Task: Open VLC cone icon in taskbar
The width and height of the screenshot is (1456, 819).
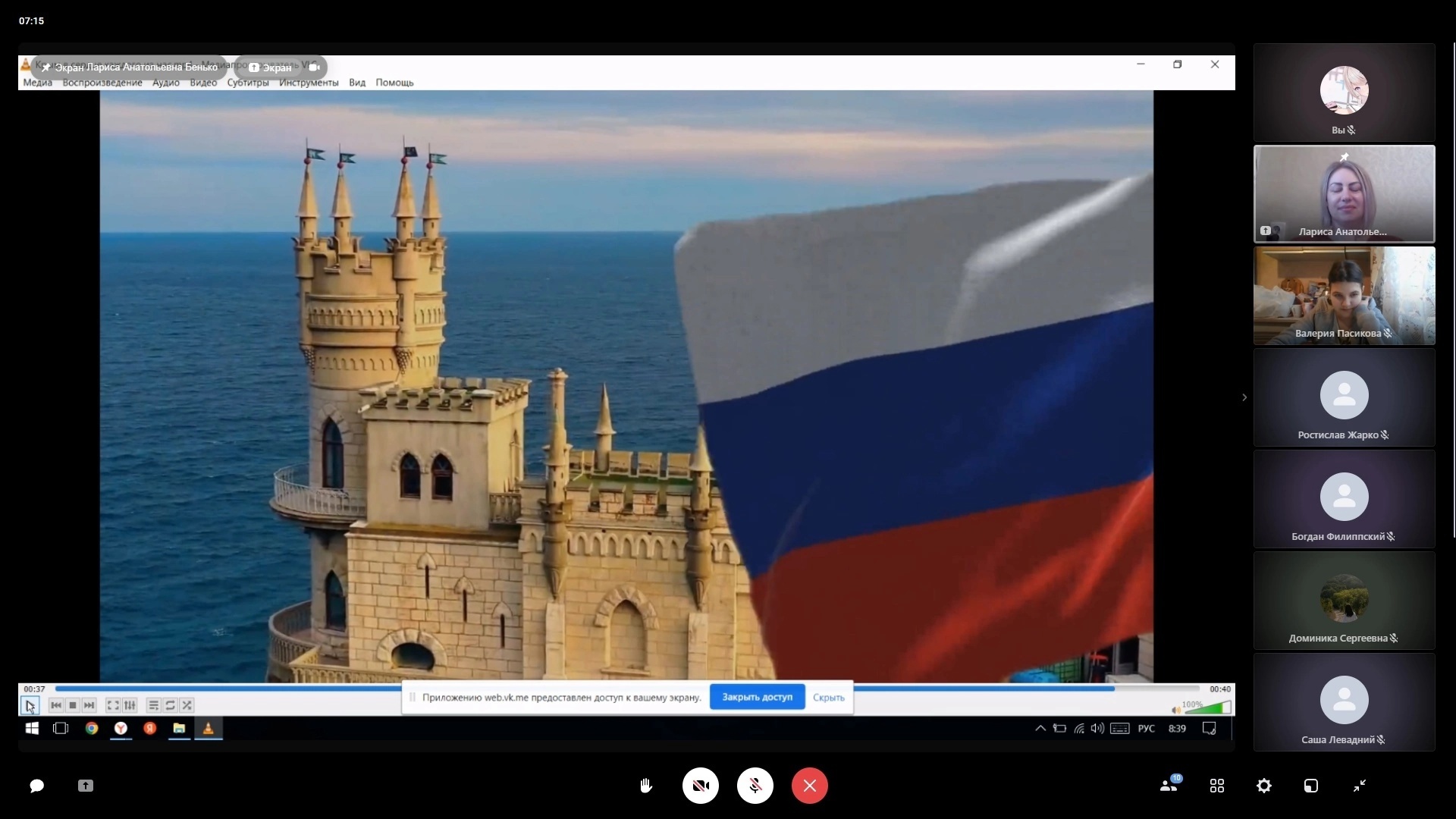Action: [x=209, y=728]
